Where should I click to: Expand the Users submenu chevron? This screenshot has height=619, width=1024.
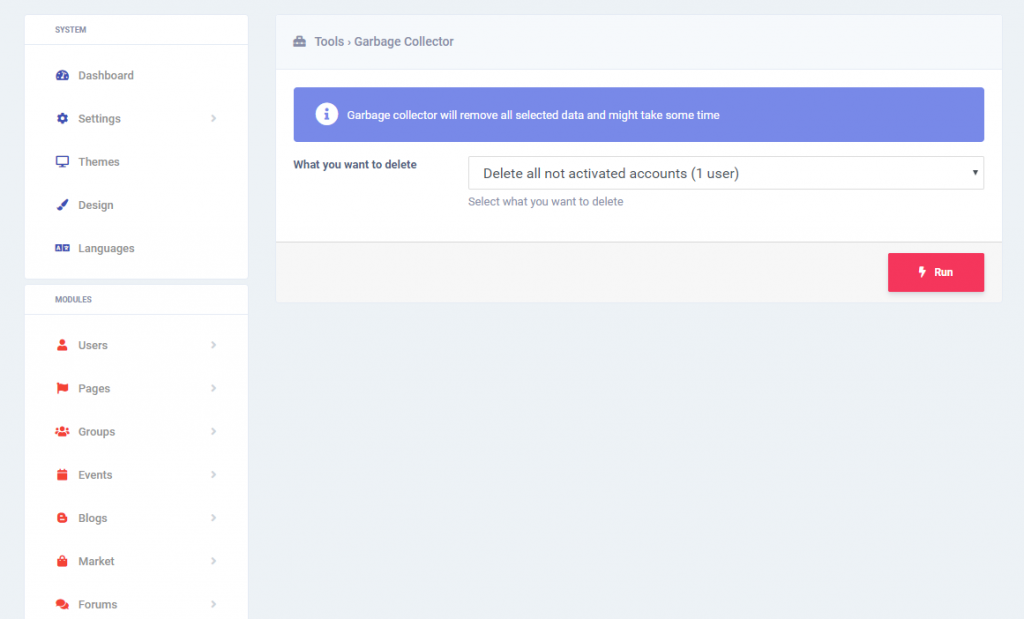[214, 345]
